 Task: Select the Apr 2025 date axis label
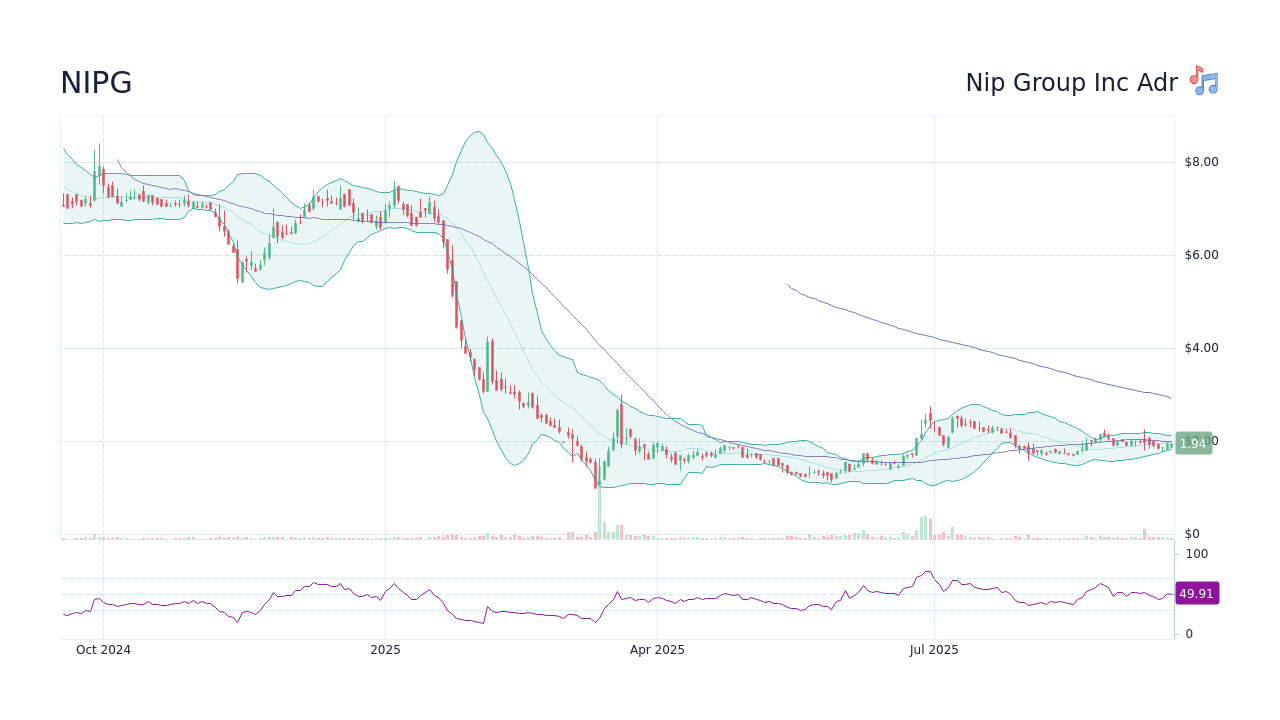[658, 649]
